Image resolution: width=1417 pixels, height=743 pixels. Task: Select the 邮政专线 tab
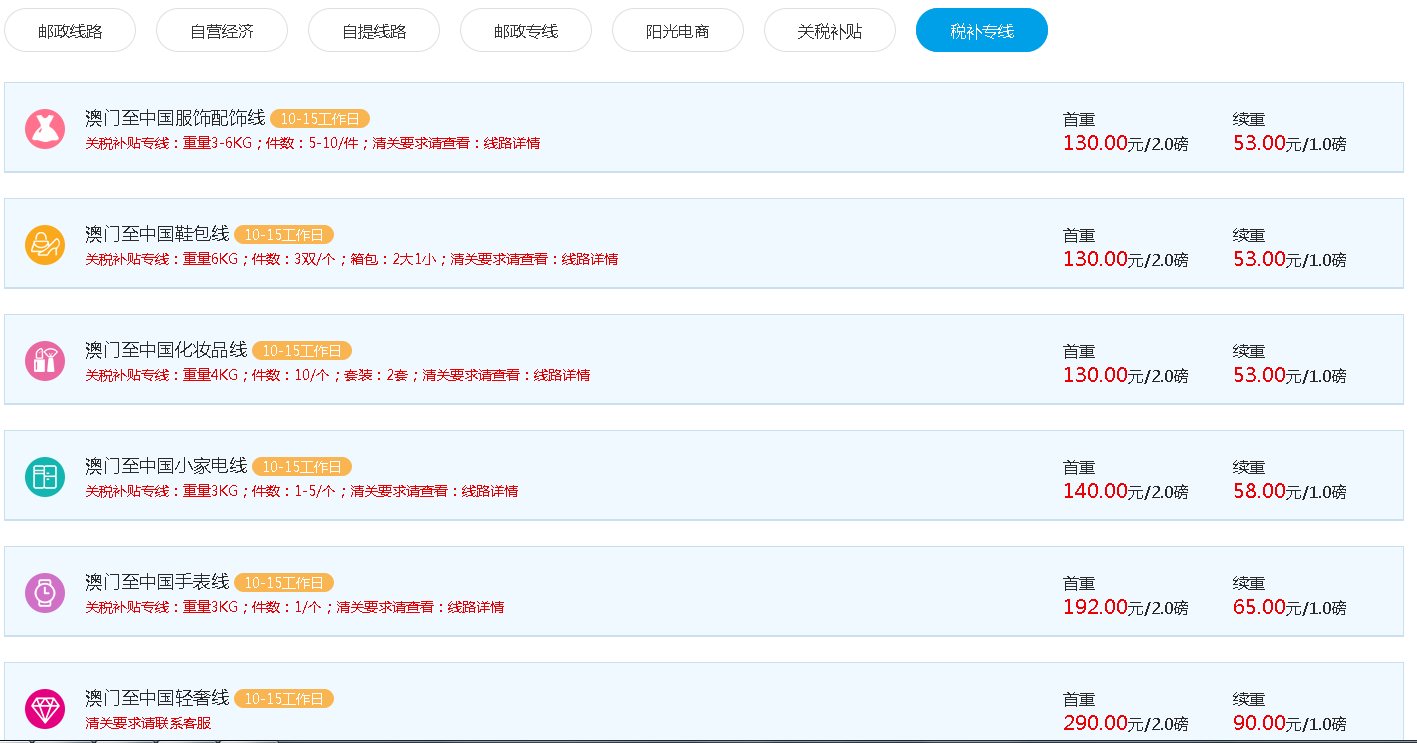[526, 31]
